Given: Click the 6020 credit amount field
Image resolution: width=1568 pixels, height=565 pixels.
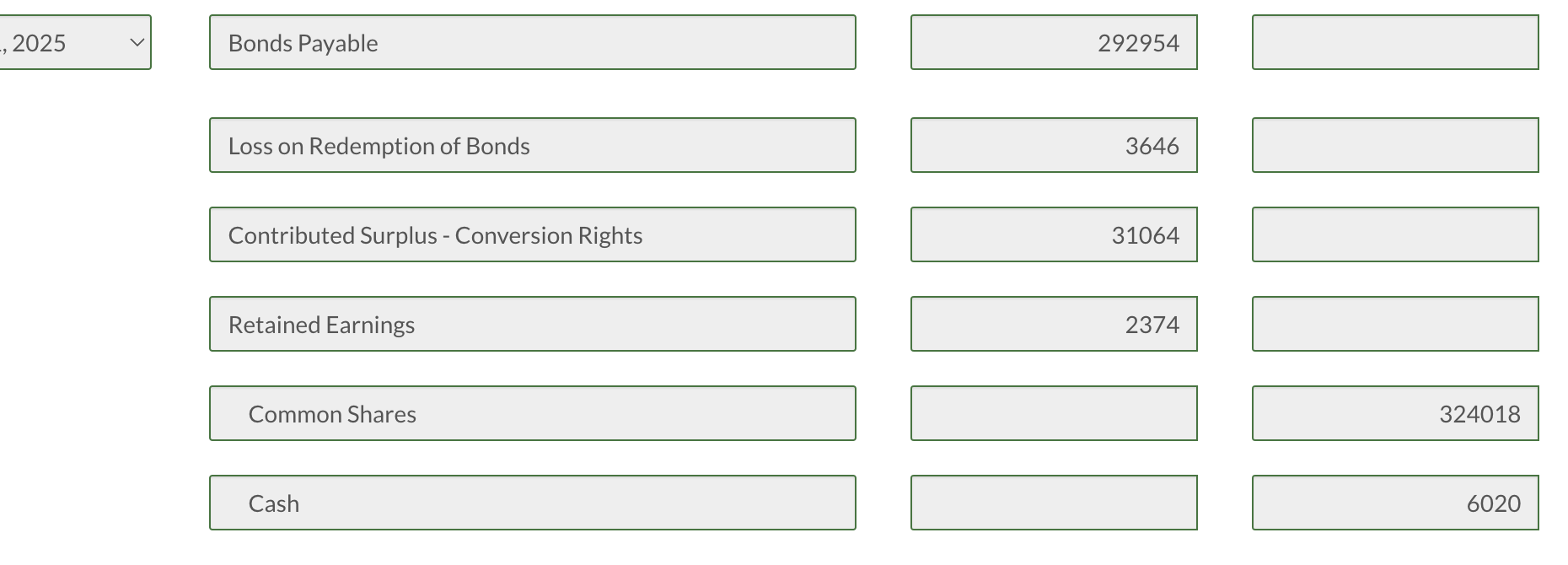Looking at the screenshot, I should (x=1395, y=503).
